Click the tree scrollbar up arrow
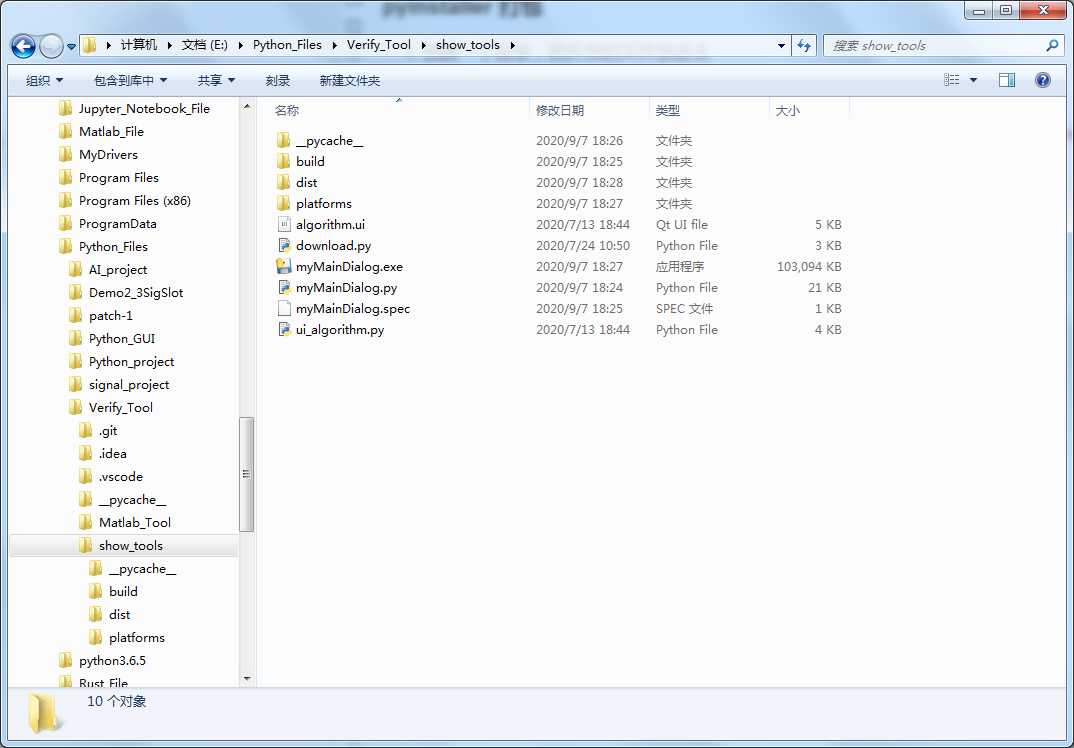Viewport: 1074px width, 748px height. click(247, 105)
